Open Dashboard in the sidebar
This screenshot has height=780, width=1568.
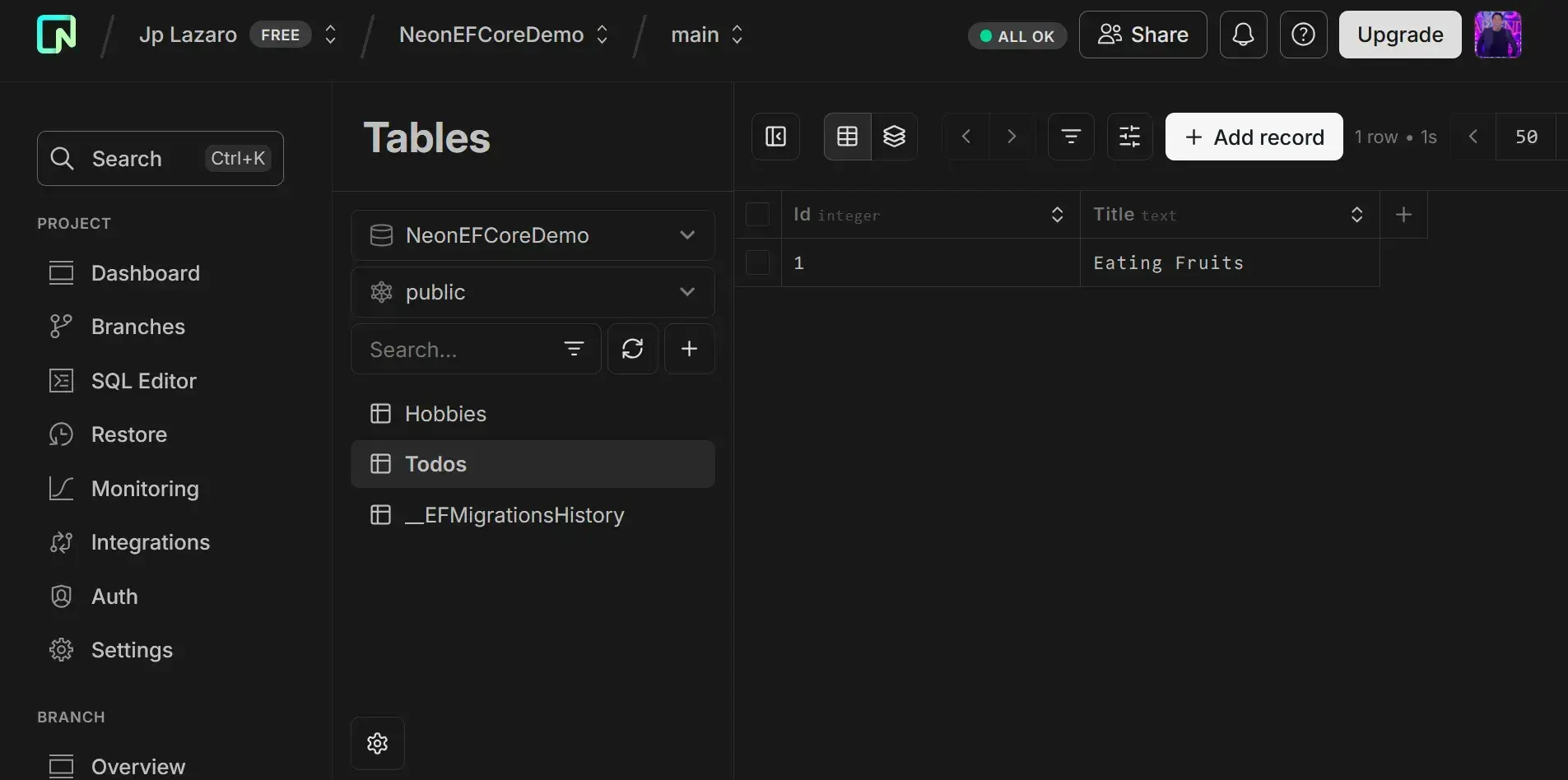[x=124, y=273]
